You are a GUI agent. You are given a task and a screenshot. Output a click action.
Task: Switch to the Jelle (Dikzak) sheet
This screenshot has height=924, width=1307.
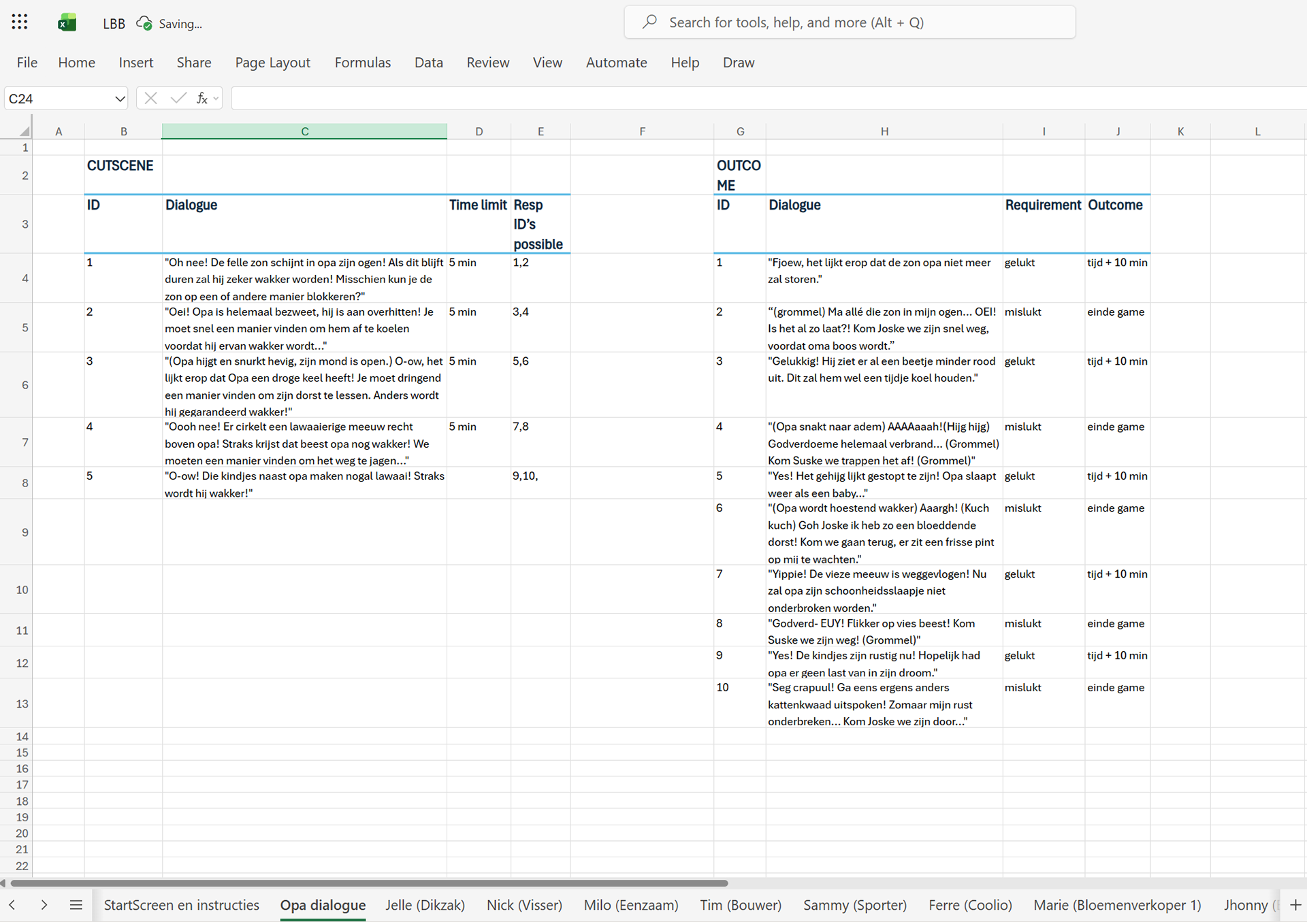coord(425,905)
